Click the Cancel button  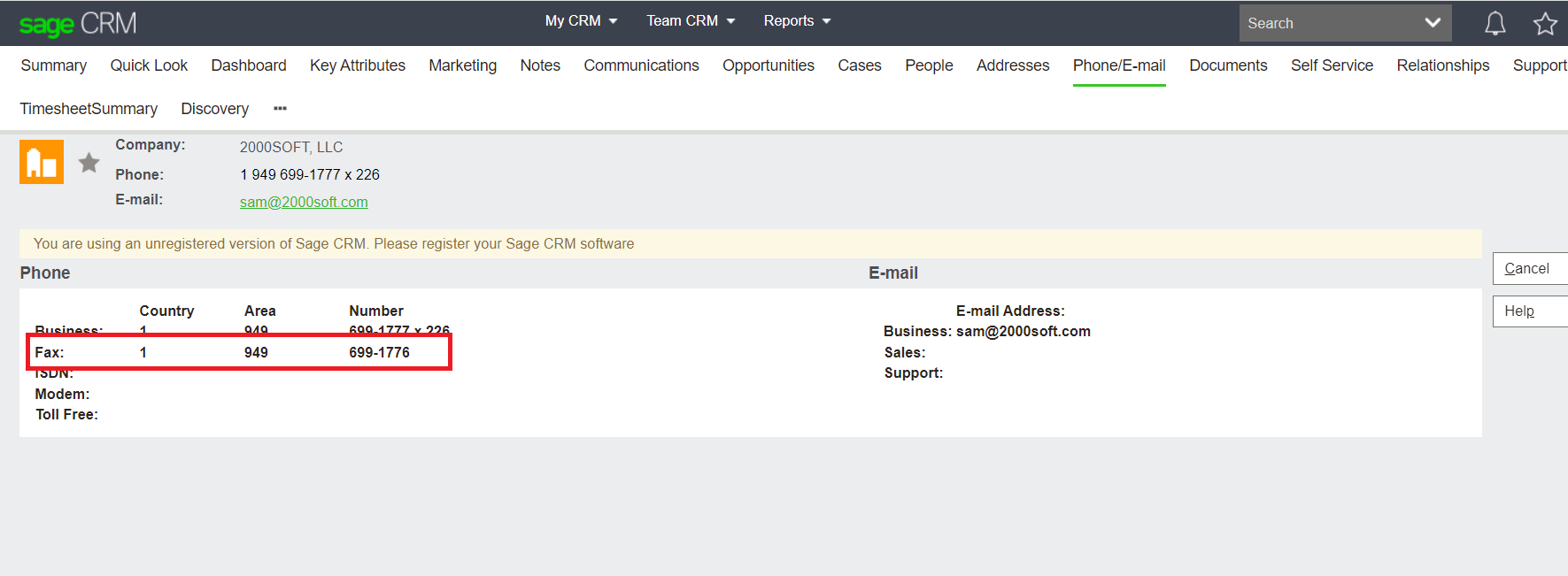pos(1530,268)
